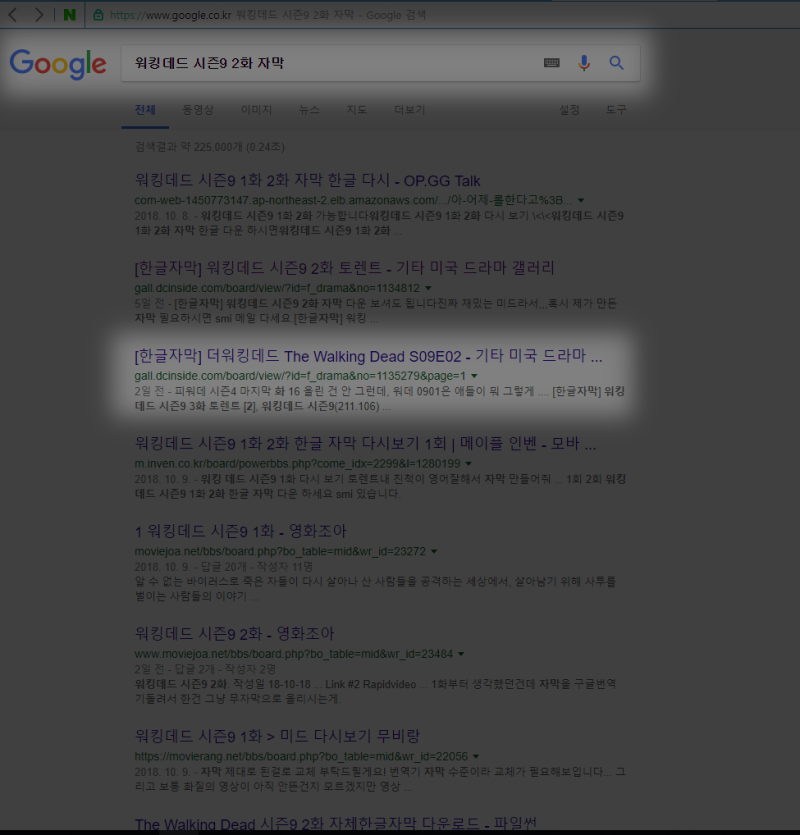The width and height of the screenshot is (800, 835).
Task: Click the movierang.net URL text
Action: pyautogui.click(x=301, y=757)
